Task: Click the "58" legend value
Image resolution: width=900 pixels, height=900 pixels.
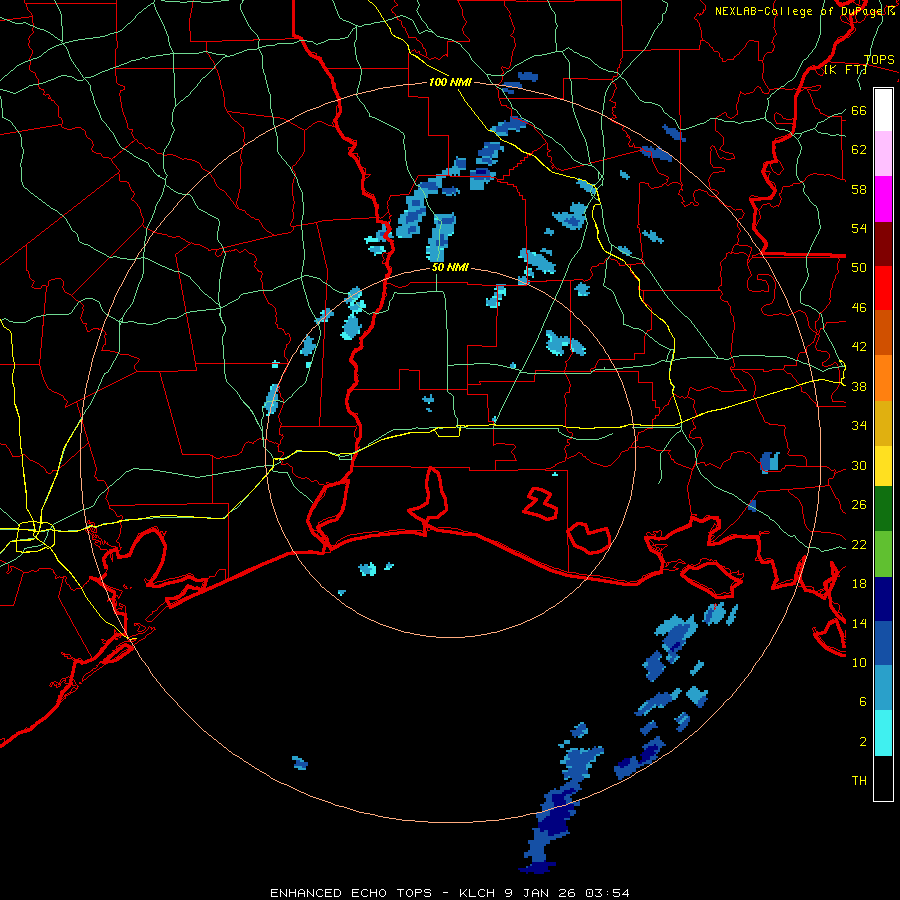Action: (x=859, y=189)
